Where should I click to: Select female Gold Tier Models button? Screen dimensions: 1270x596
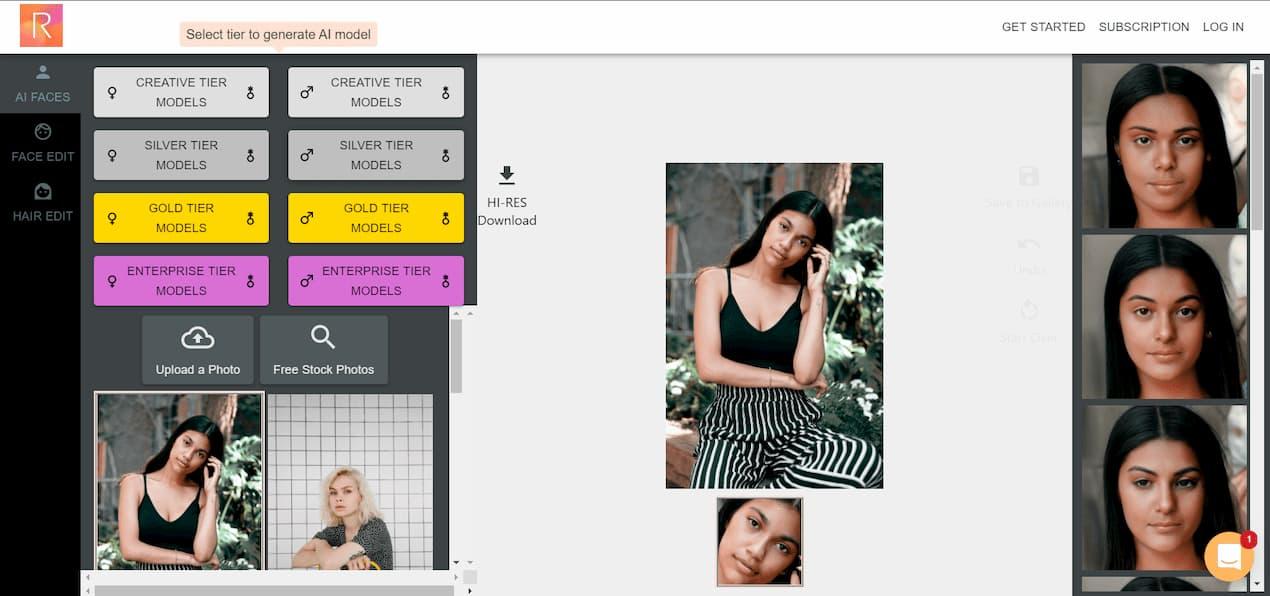tap(181, 218)
